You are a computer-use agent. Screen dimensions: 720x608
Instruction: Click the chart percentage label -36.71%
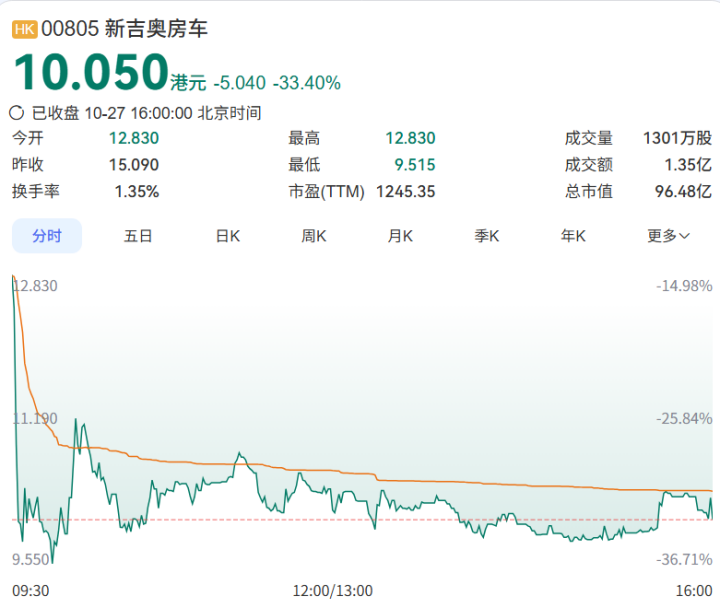(684, 560)
